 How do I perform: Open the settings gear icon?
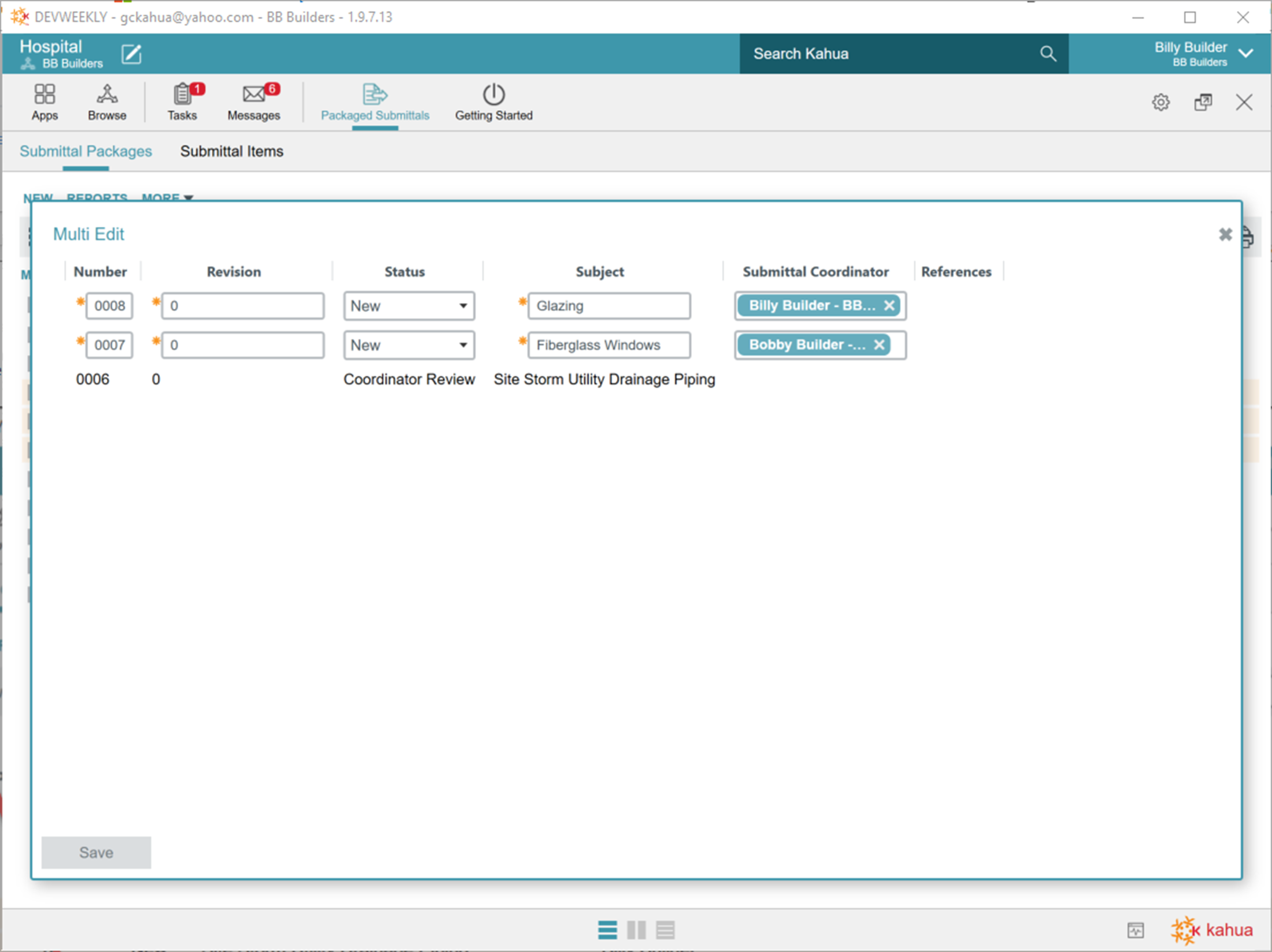(x=1161, y=103)
